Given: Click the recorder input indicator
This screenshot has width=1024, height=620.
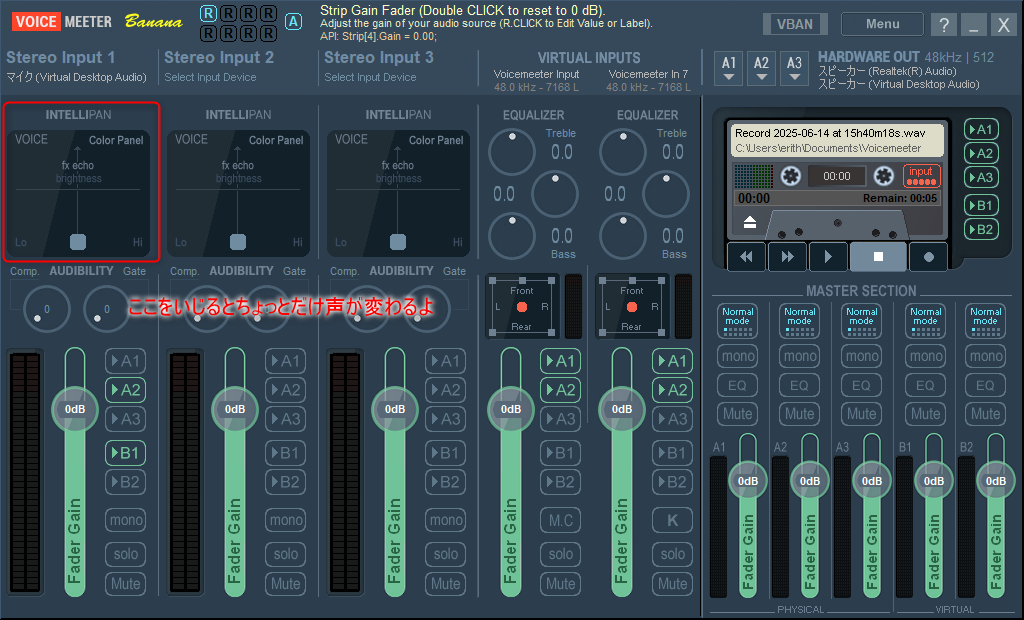Looking at the screenshot, I should (x=921, y=176).
